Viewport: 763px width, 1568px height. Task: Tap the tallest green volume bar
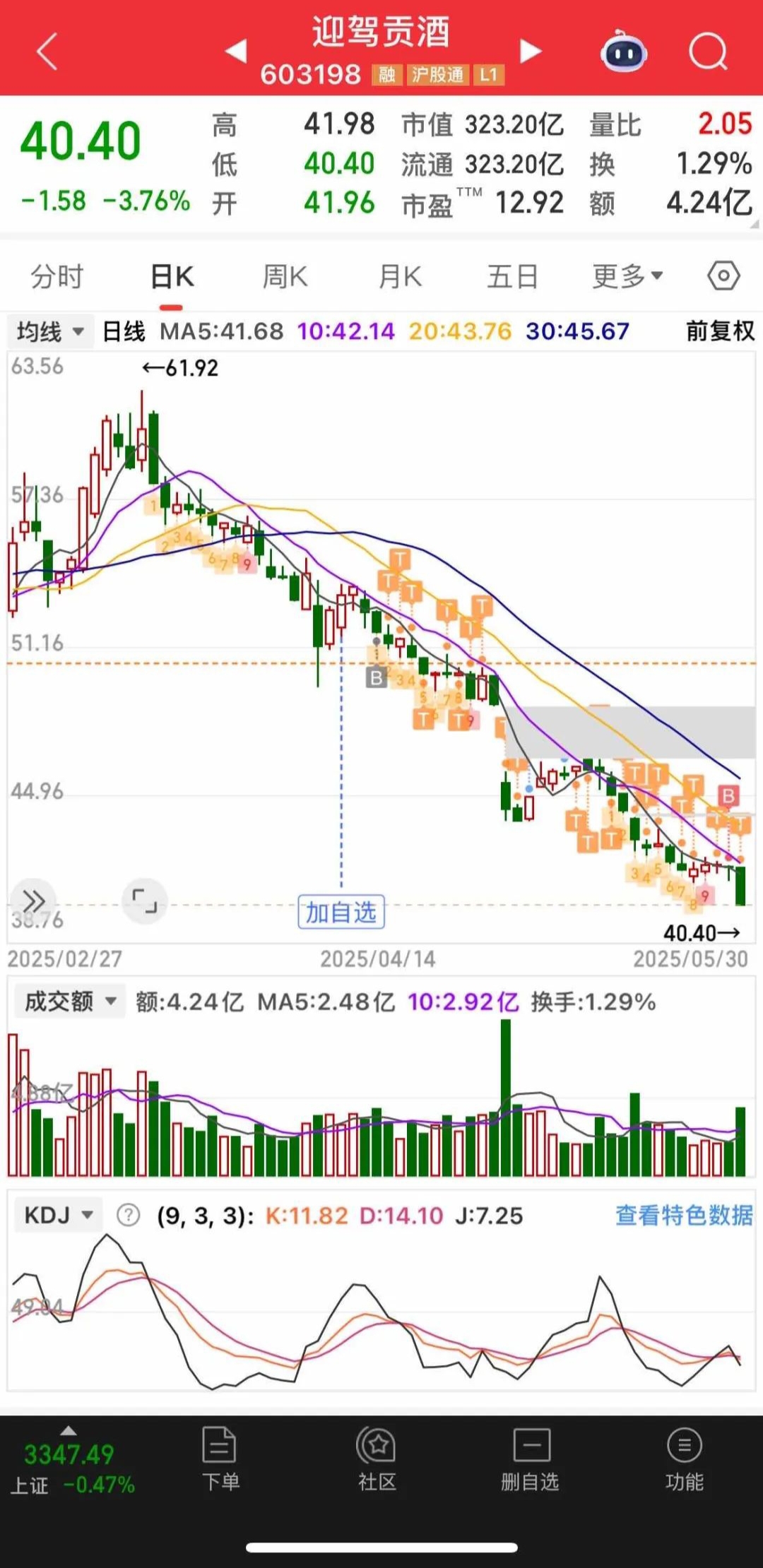point(505,1098)
